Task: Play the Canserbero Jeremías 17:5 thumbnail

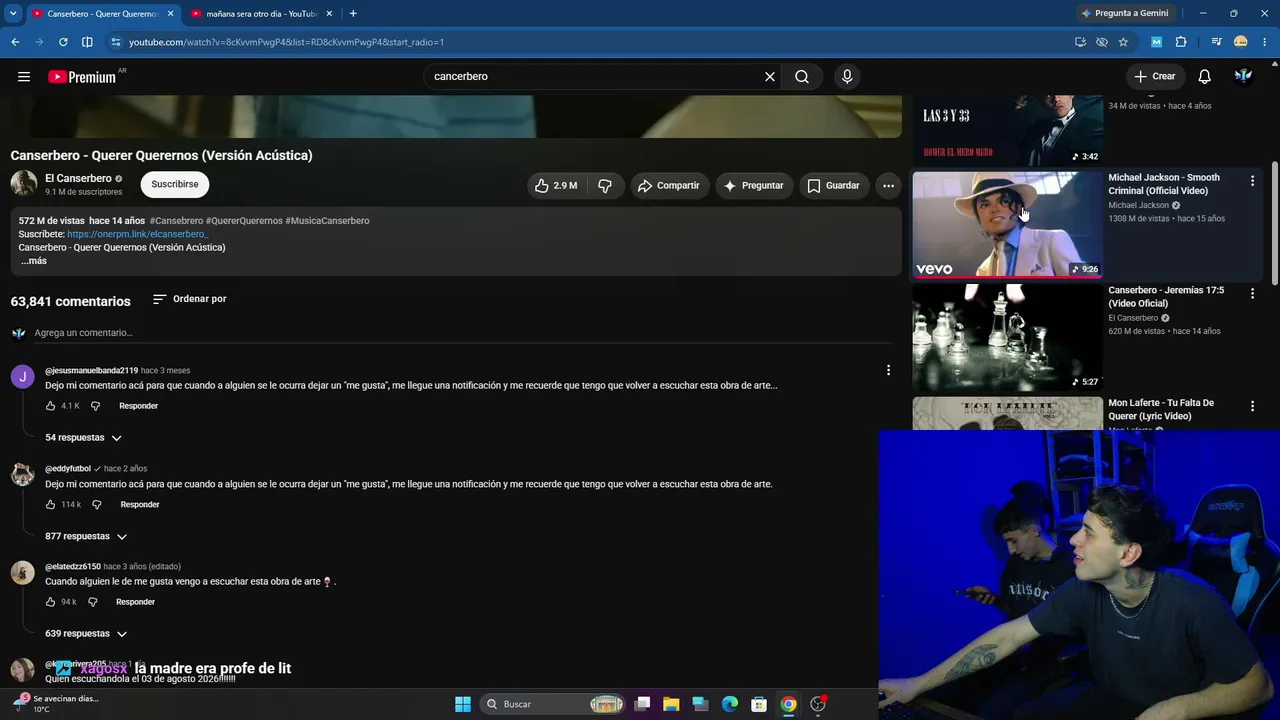Action: point(1007,338)
